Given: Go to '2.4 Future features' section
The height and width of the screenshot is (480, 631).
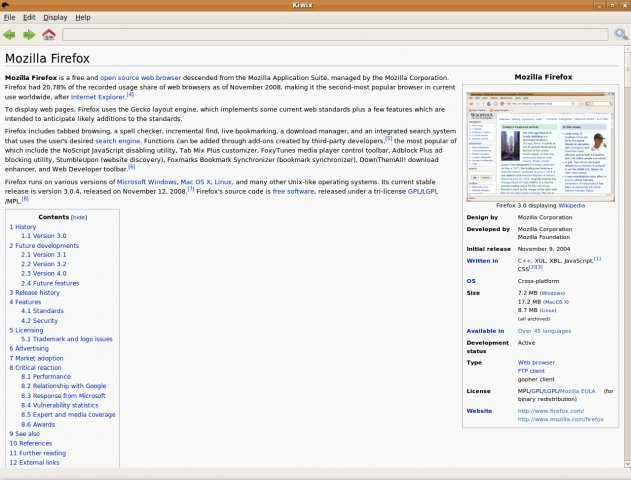Looking at the screenshot, I should 50,283.
